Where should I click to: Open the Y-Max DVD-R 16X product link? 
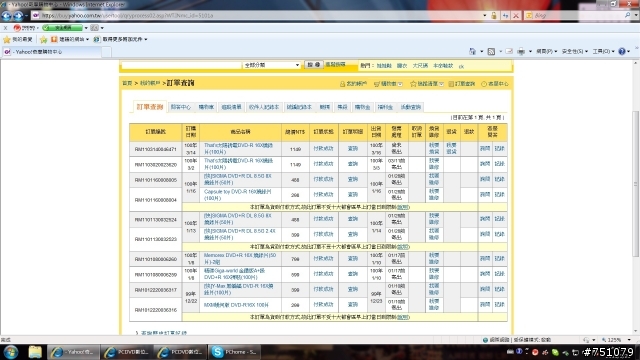(239, 289)
